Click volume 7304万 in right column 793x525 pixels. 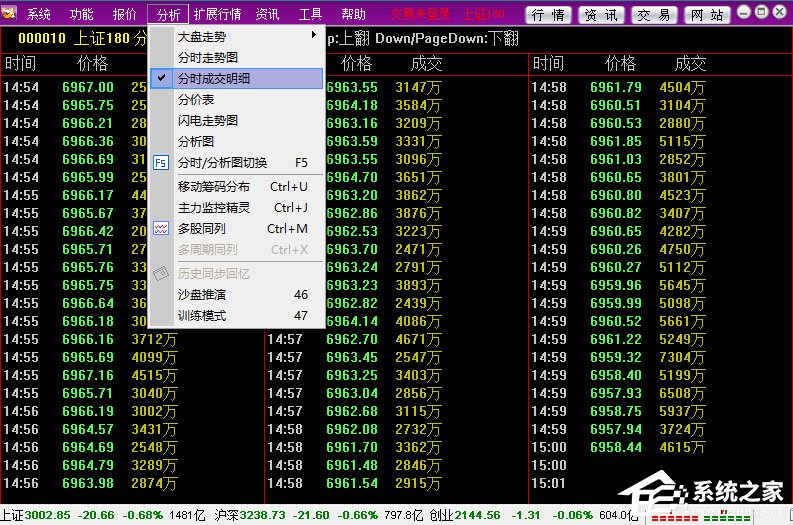click(x=682, y=358)
